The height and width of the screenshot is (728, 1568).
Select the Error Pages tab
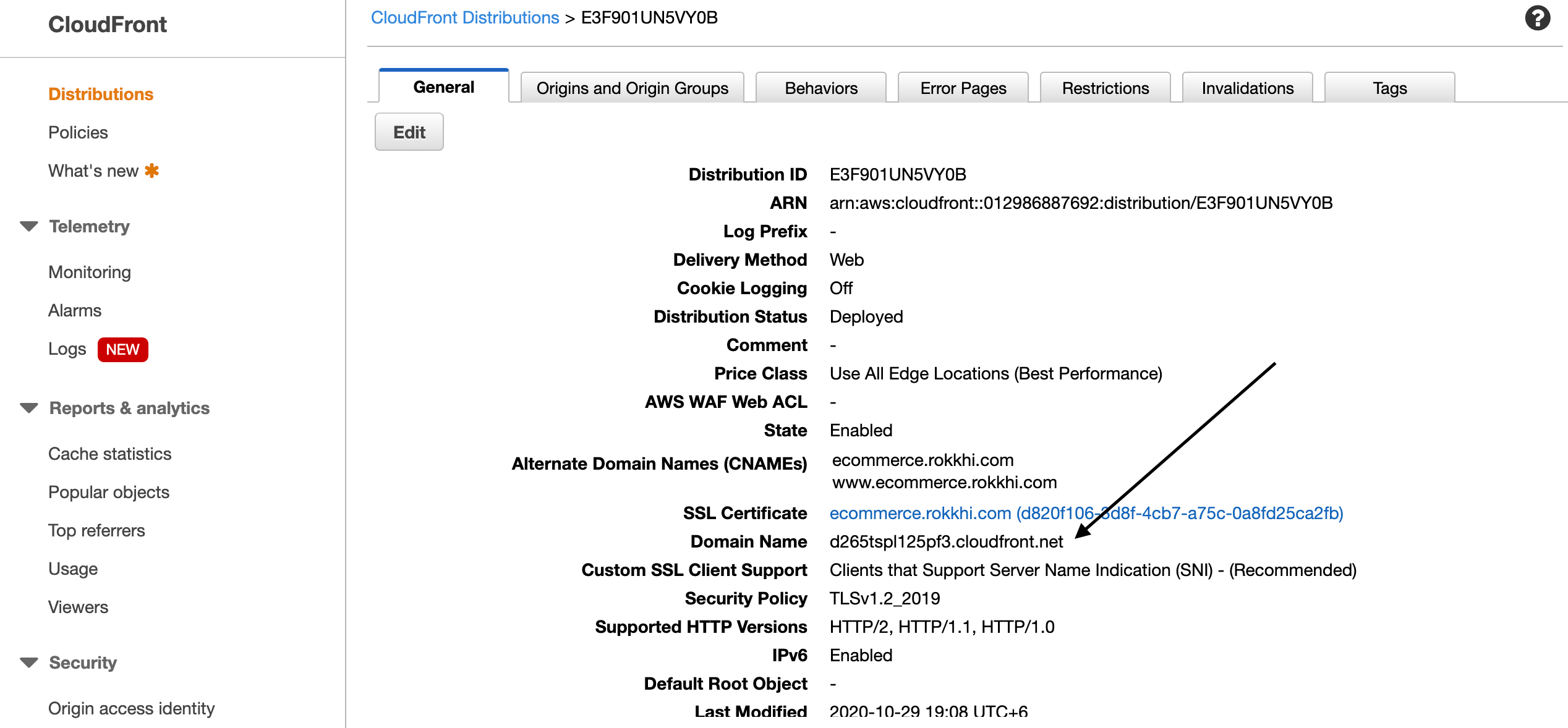click(x=963, y=88)
